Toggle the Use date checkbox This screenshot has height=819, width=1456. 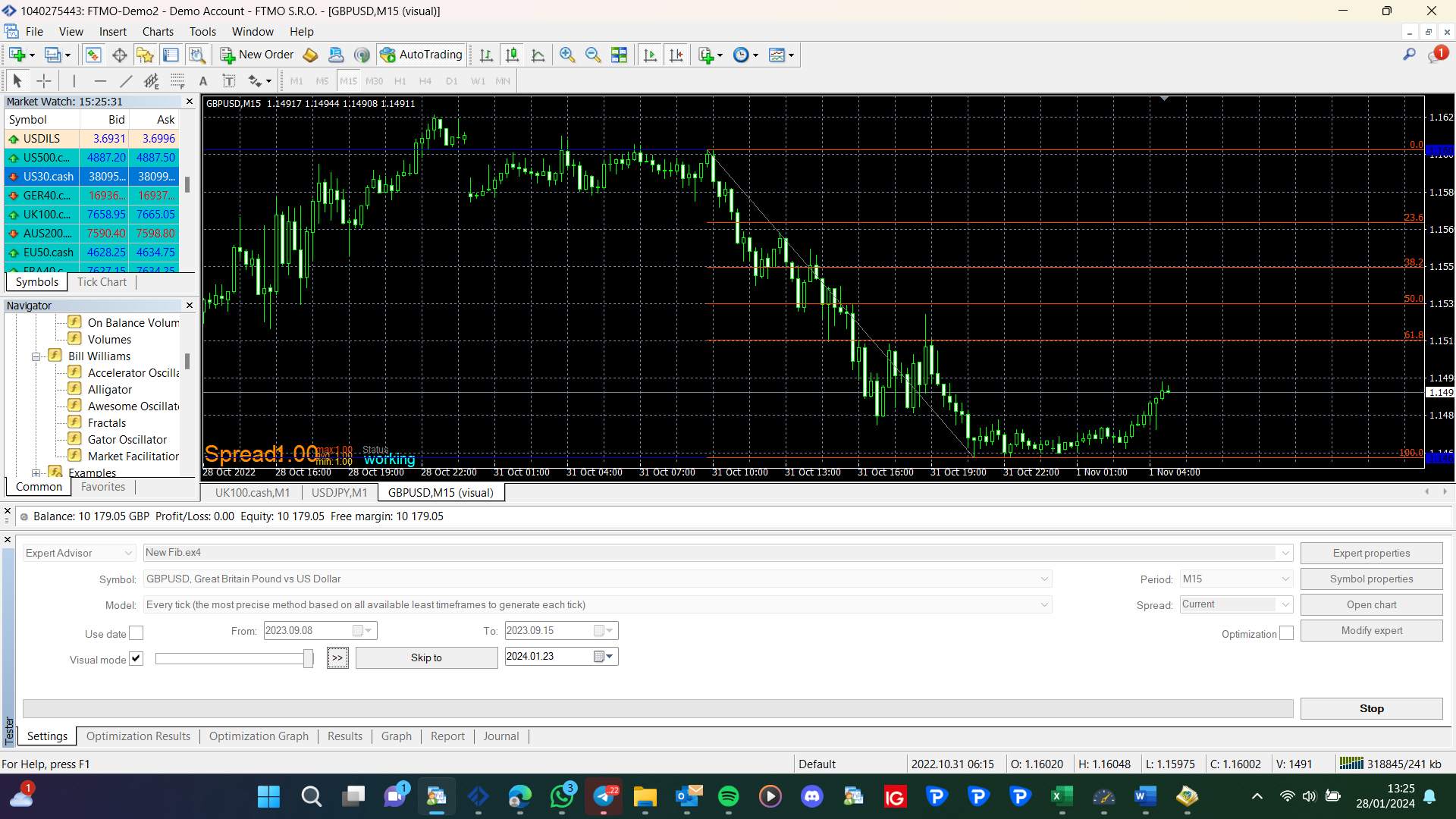[136, 633]
